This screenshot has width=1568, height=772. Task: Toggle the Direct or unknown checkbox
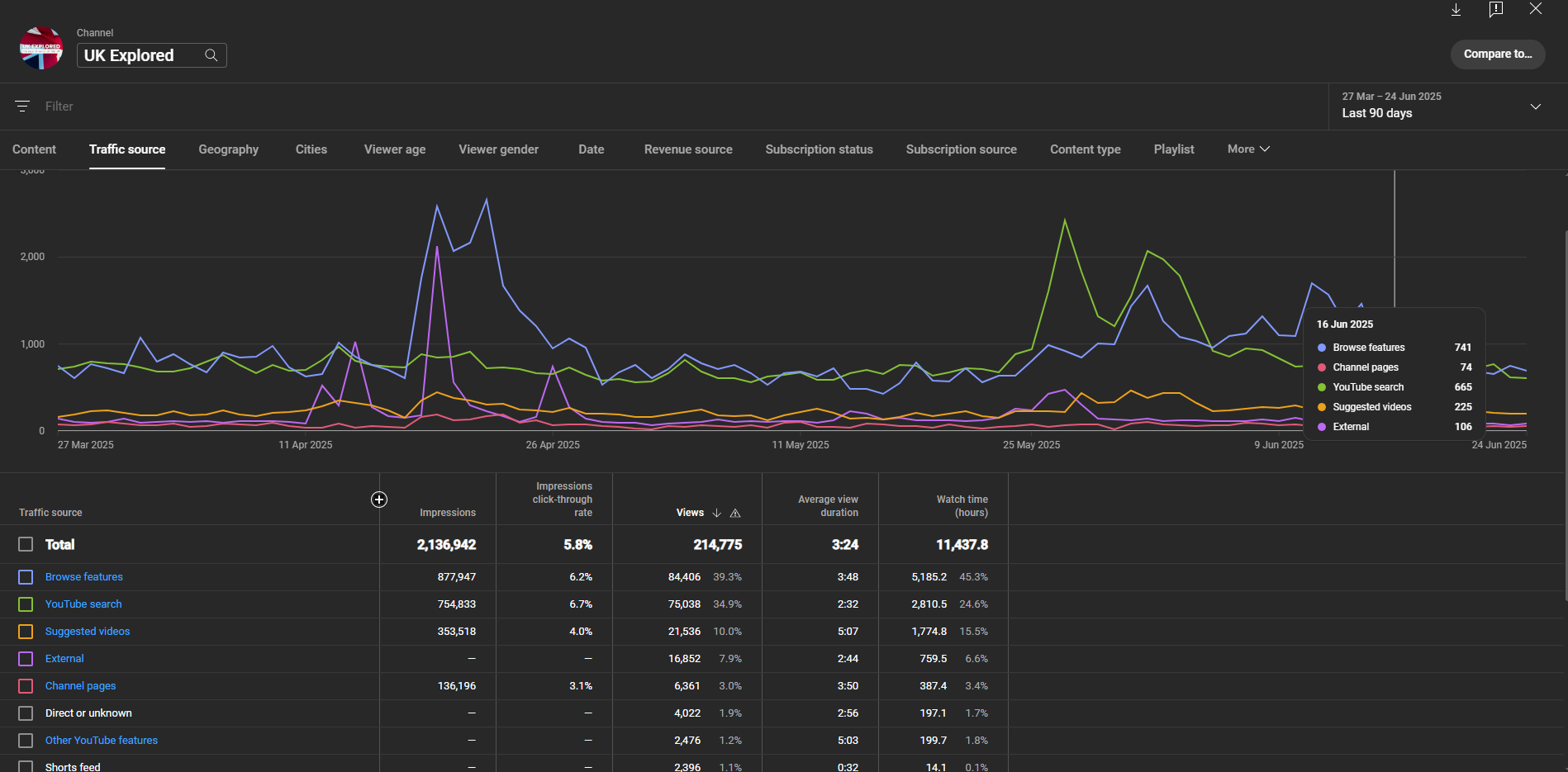coord(26,713)
